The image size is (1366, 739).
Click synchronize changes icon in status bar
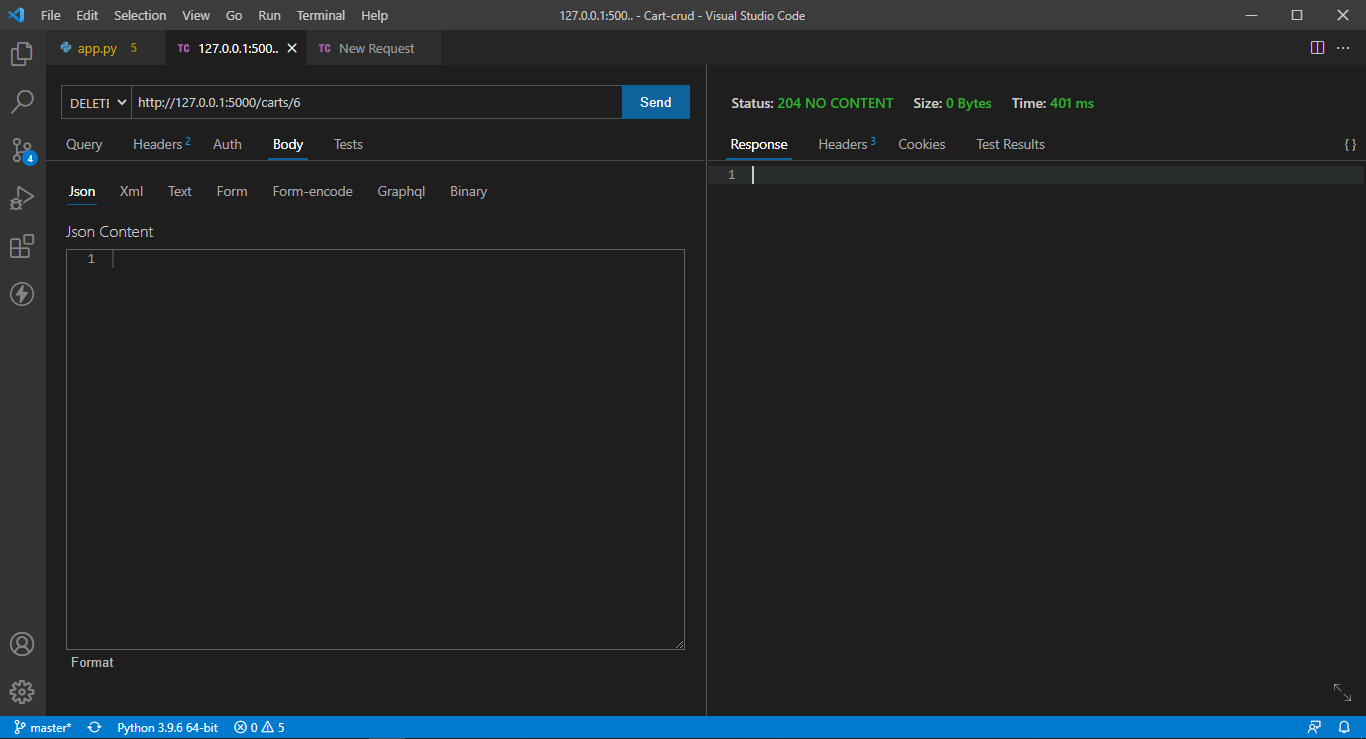click(x=94, y=727)
